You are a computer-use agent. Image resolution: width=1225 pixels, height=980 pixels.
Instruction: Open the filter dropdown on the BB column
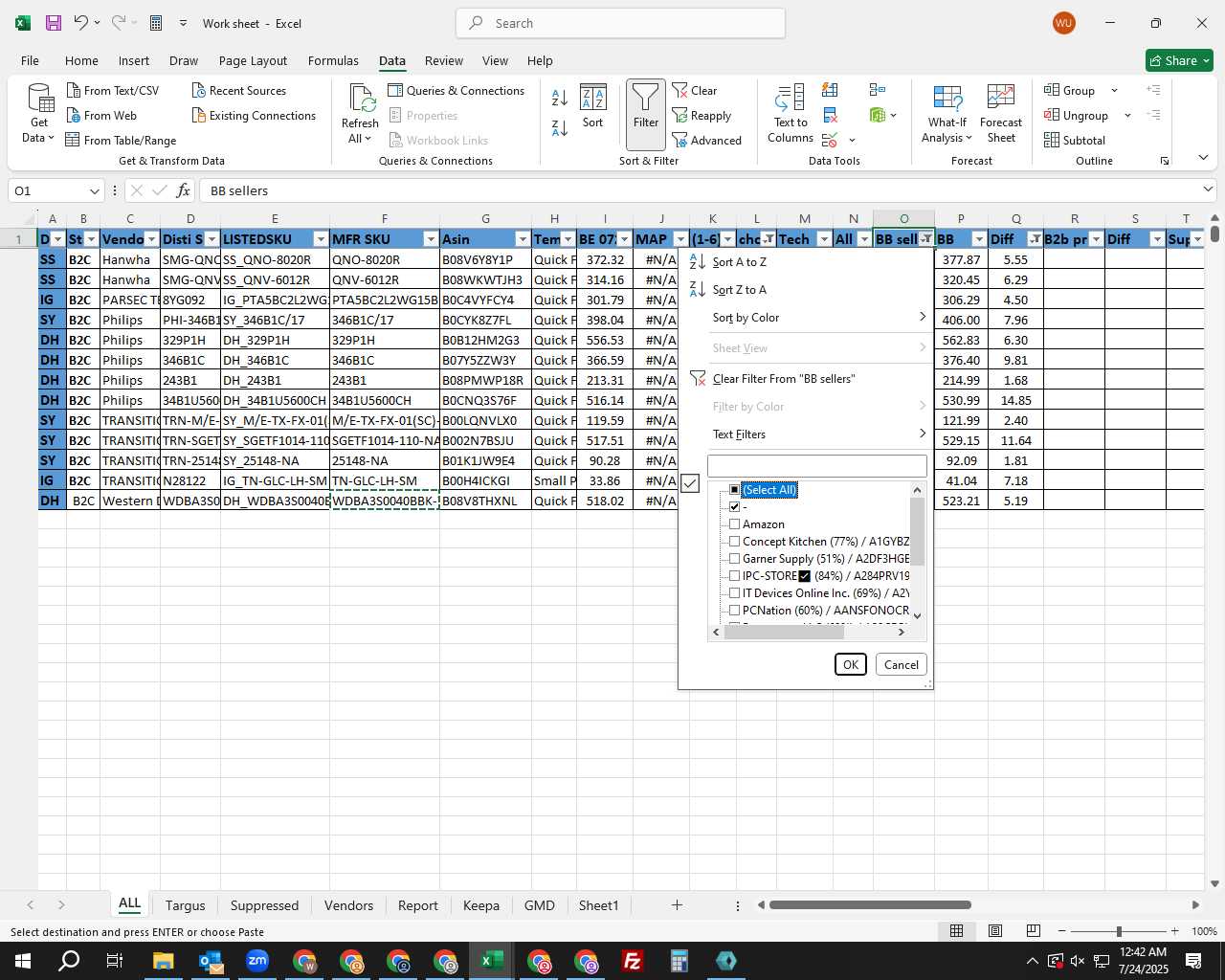(x=979, y=239)
